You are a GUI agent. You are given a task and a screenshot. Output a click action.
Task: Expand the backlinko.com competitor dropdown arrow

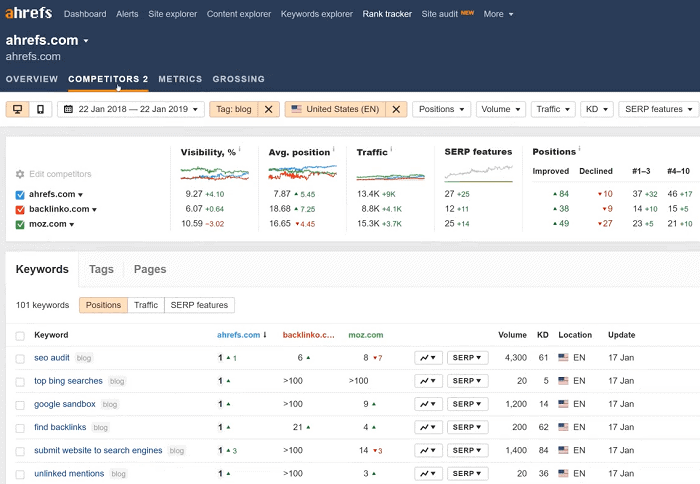(94, 210)
